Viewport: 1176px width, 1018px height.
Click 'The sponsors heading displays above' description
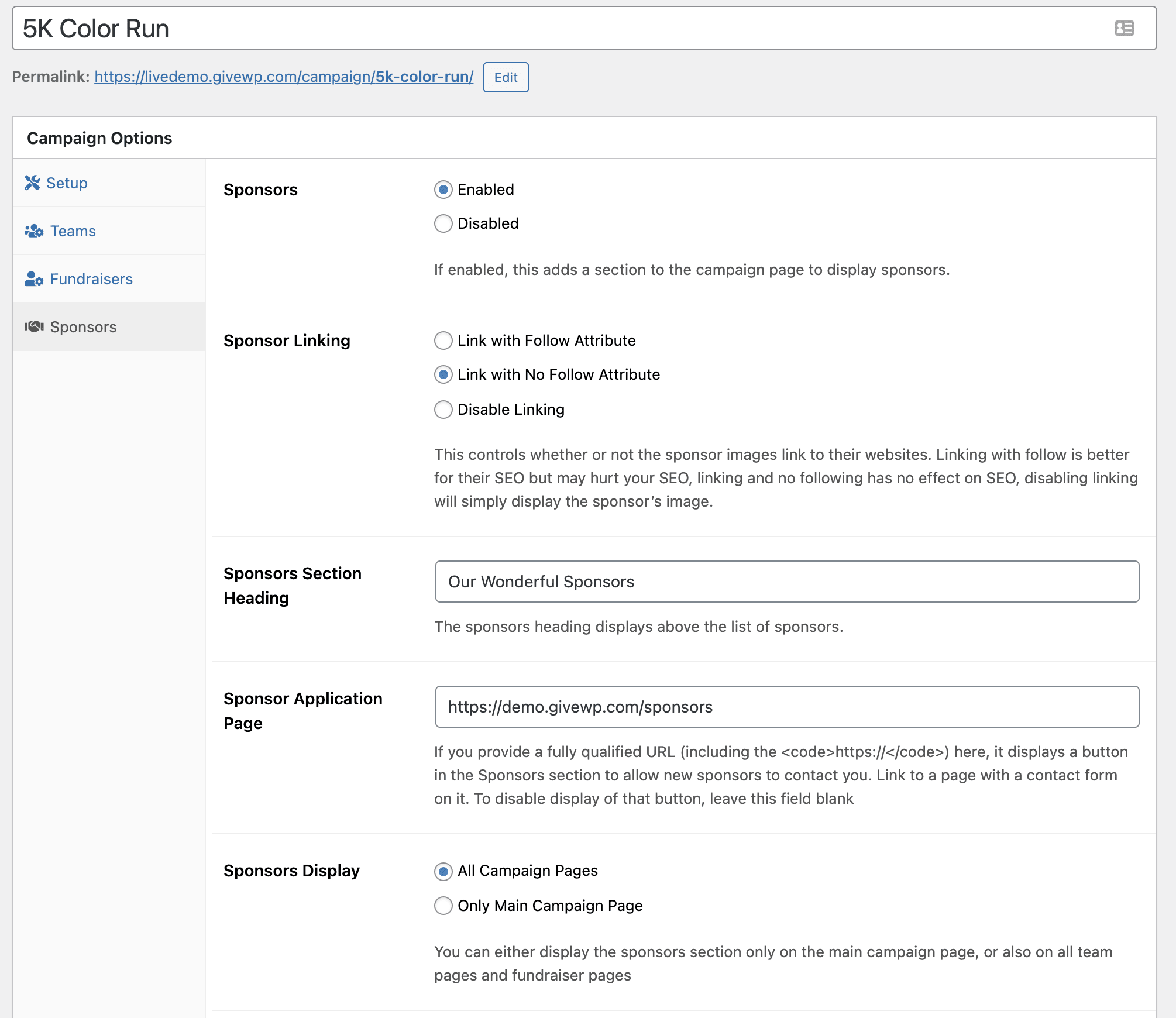638,627
